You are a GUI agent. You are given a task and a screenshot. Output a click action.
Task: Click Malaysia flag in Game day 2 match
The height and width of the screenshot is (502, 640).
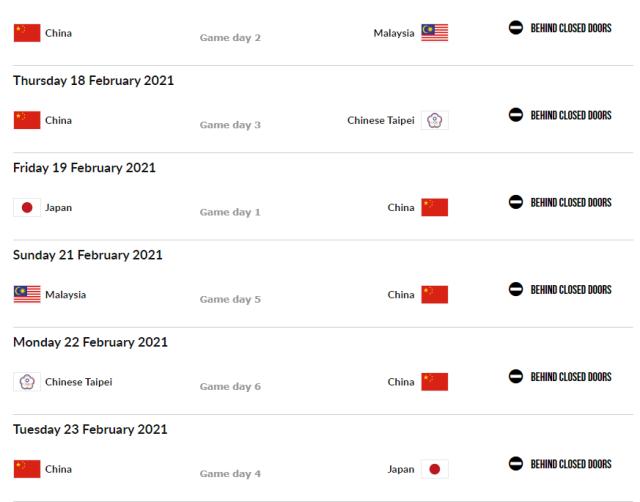click(x=434, y=33)
